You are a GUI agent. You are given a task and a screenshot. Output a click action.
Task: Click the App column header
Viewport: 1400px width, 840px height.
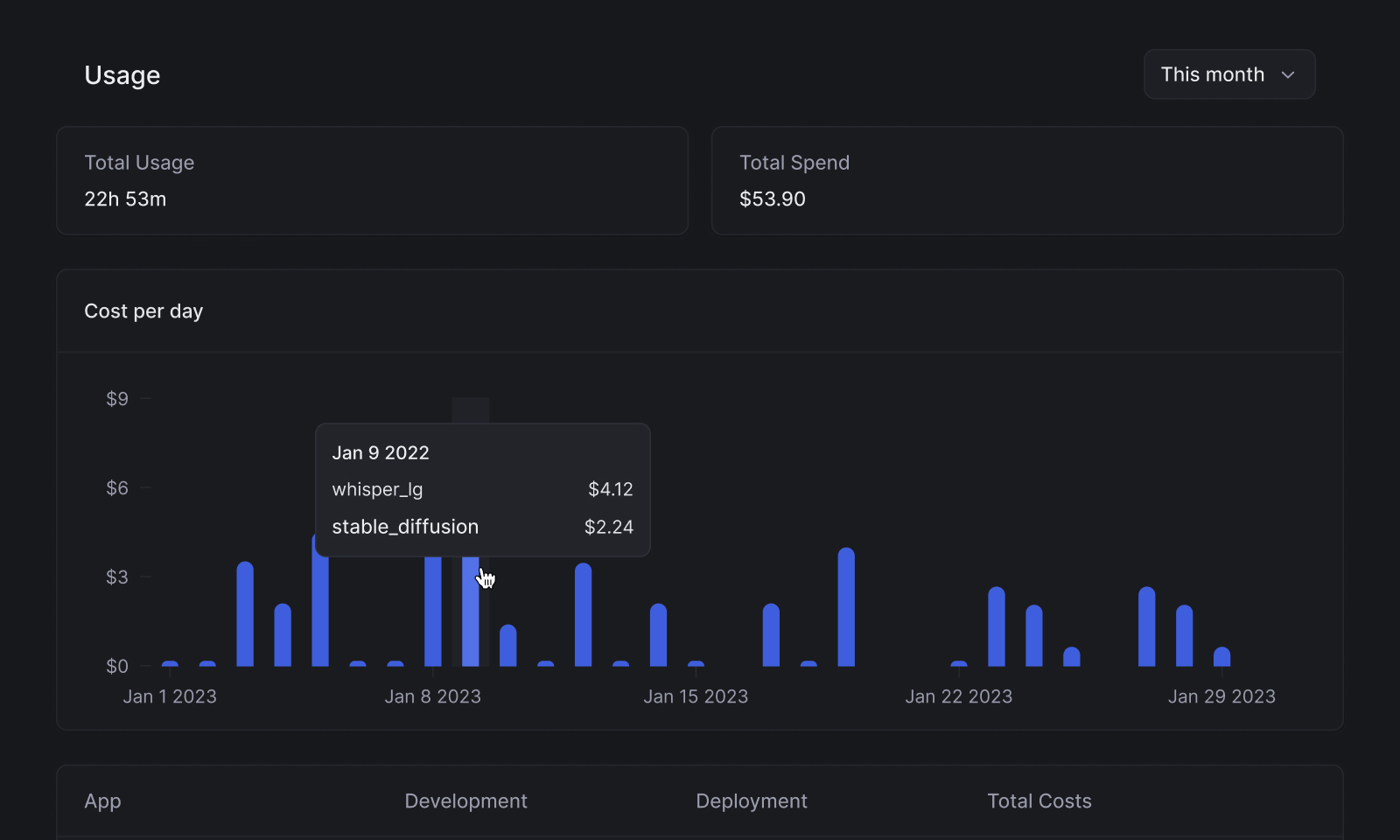[x=102, y=801]
